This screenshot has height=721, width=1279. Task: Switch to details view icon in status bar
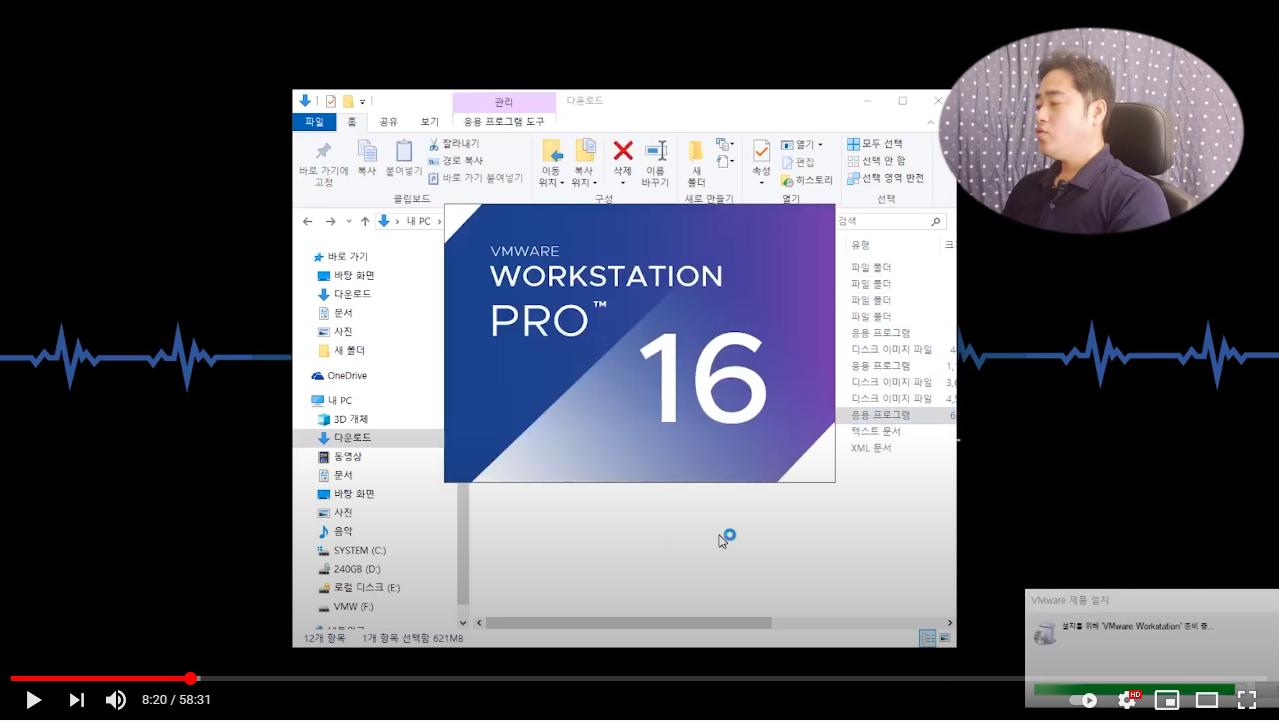pyautogui.click(x=927, y=638)
